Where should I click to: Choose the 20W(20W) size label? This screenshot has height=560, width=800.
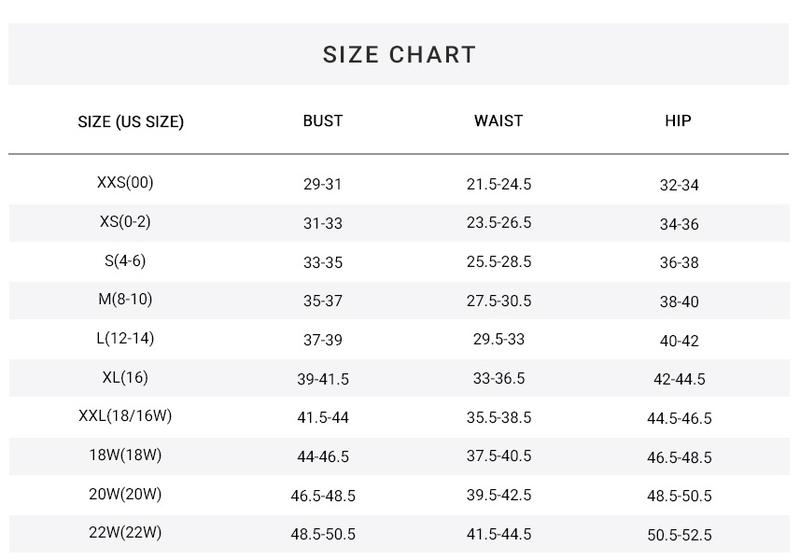(125, 494)
